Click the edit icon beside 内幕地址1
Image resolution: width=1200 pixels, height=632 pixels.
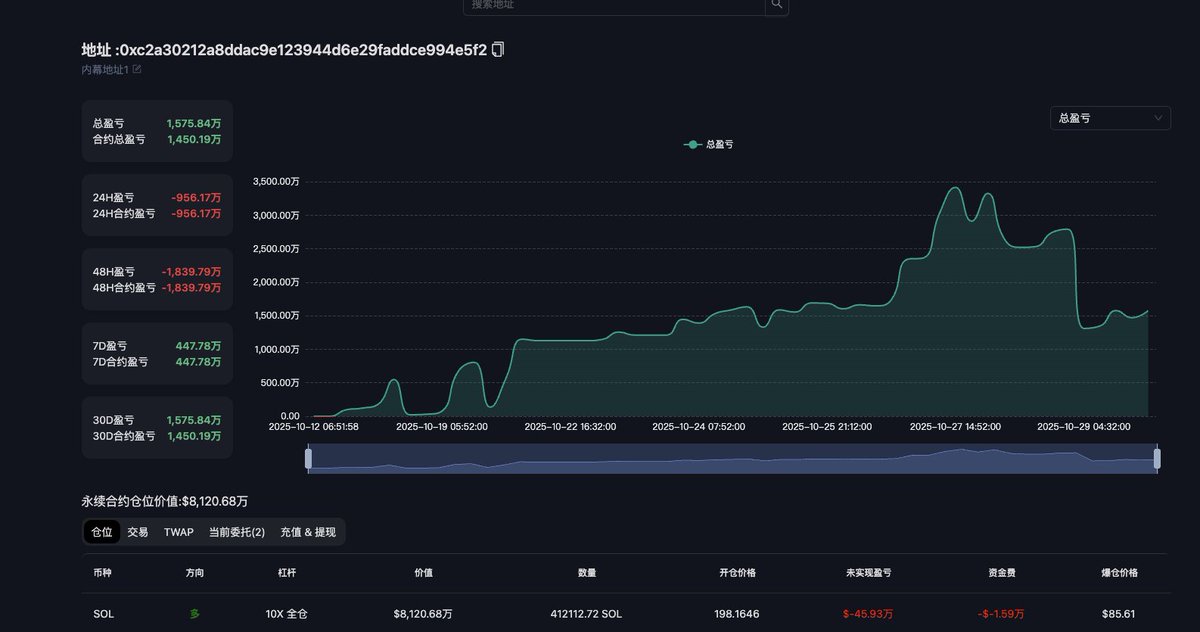[x=137, y=69]
